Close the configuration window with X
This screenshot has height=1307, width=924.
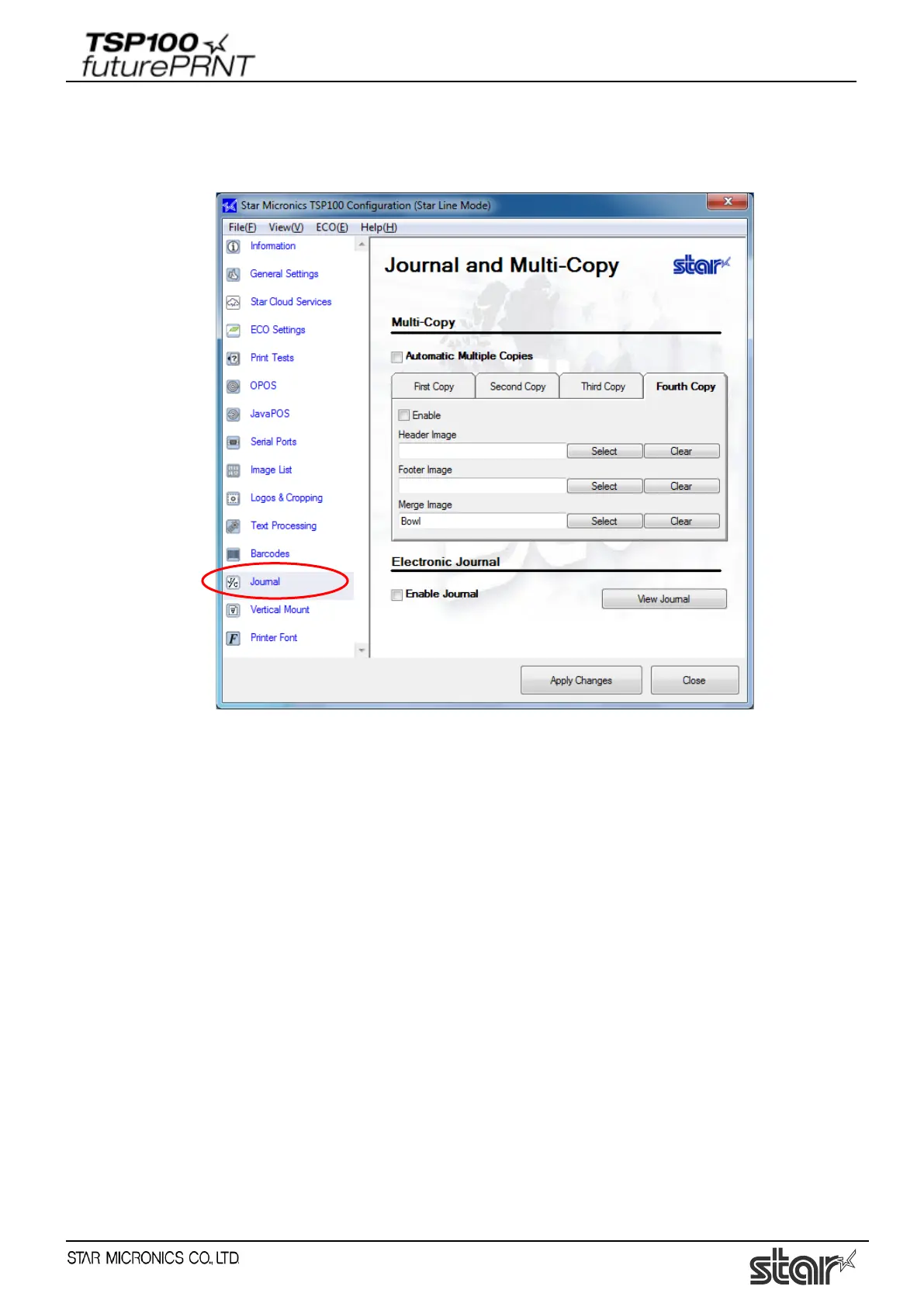click(x=728, y=202)
